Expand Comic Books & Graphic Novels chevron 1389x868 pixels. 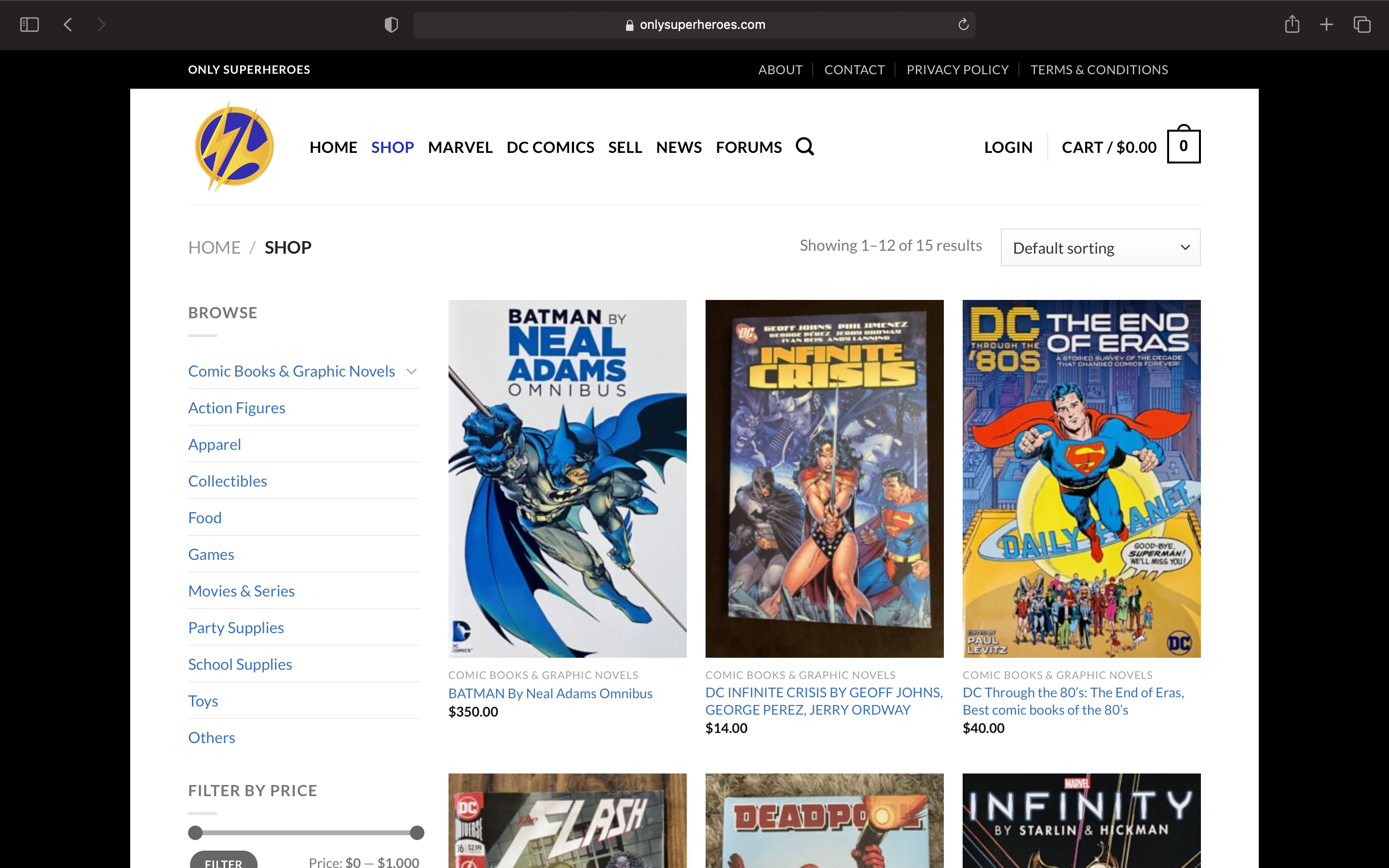click(411, 371)
